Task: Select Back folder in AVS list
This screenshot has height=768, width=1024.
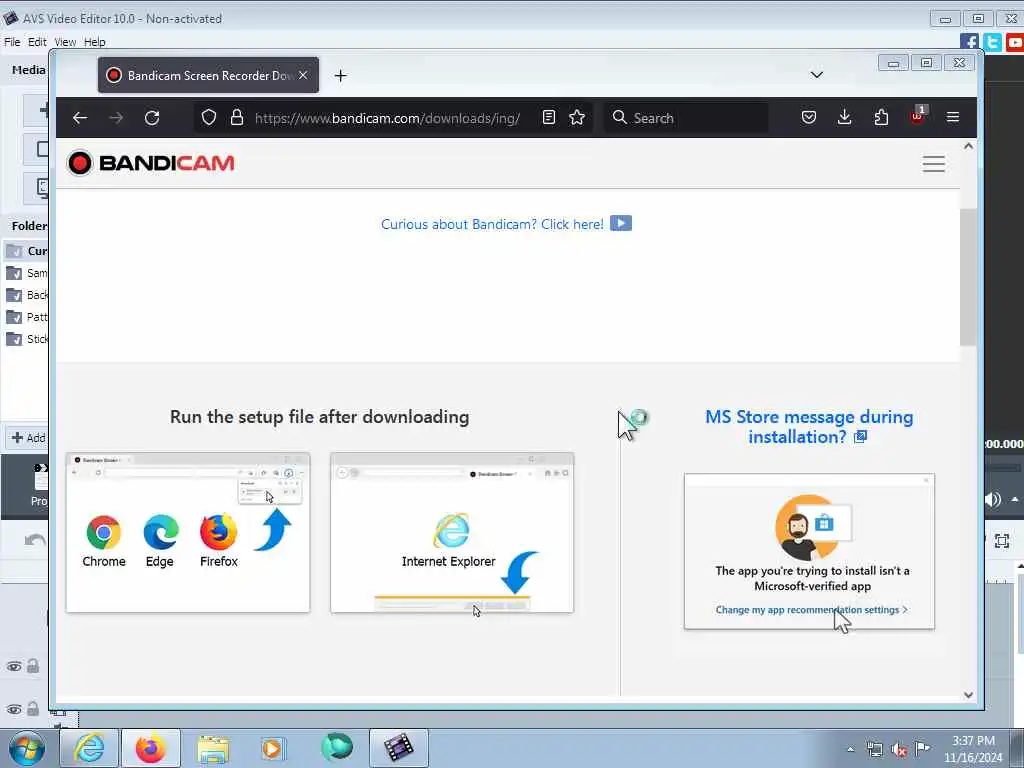Action: (x=27, y=295)
